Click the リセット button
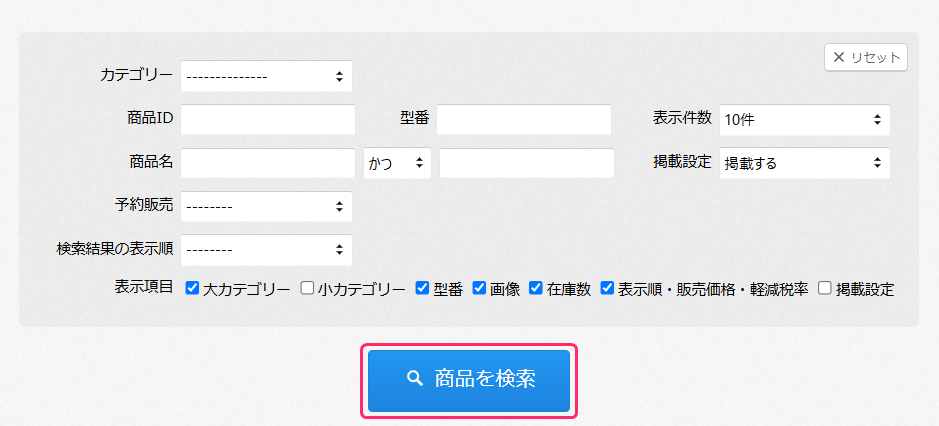Image resolution: width=939 pixels, height=426 pixels. [866, 58]
